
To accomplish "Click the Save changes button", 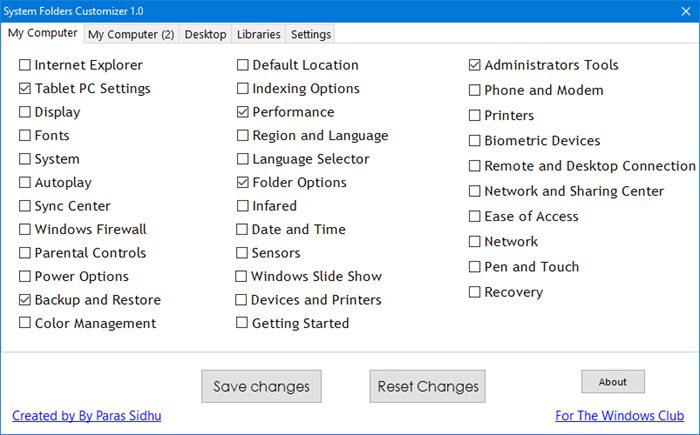I will pyautogui.click(x=261, y=386).
